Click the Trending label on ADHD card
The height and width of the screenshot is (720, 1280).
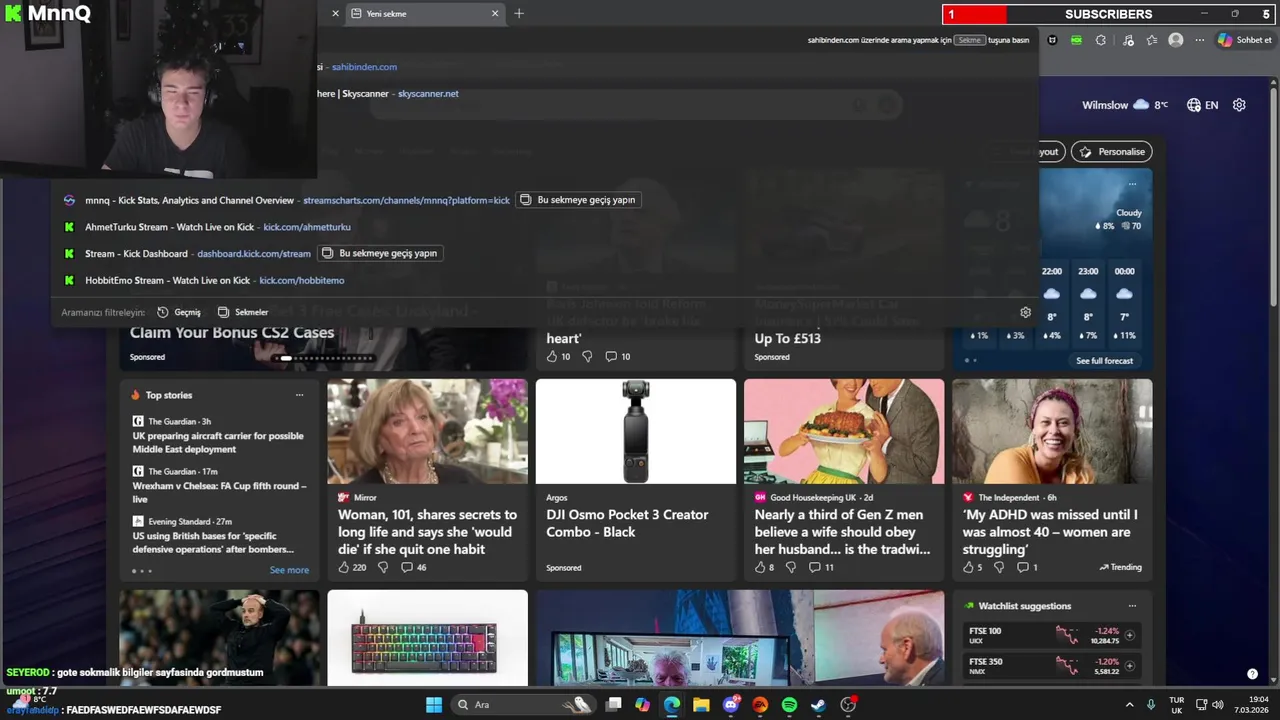(x=1120, y=567)
